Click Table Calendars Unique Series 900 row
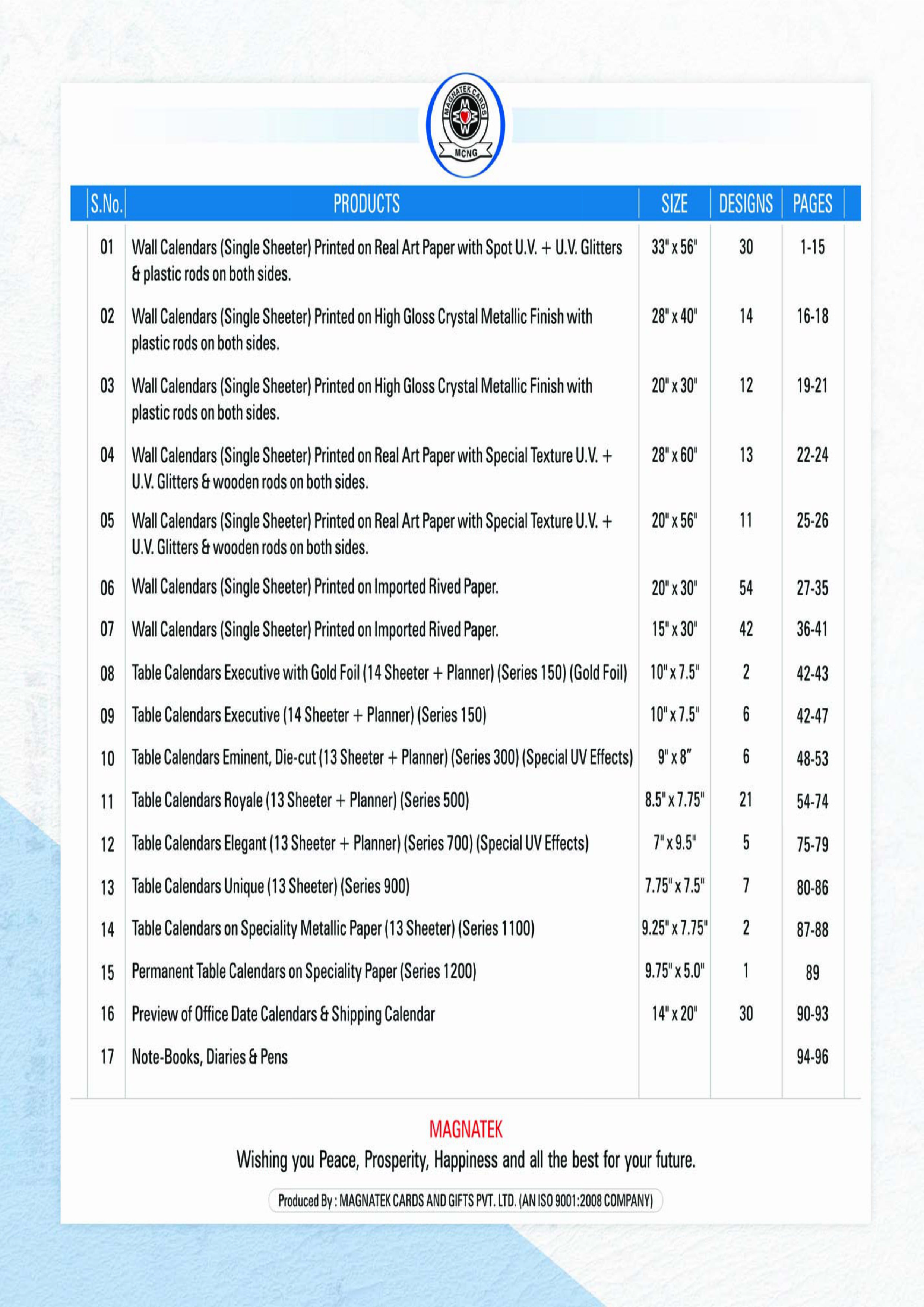This screenshot has width=924, height=1307. (x=270, y=886)
